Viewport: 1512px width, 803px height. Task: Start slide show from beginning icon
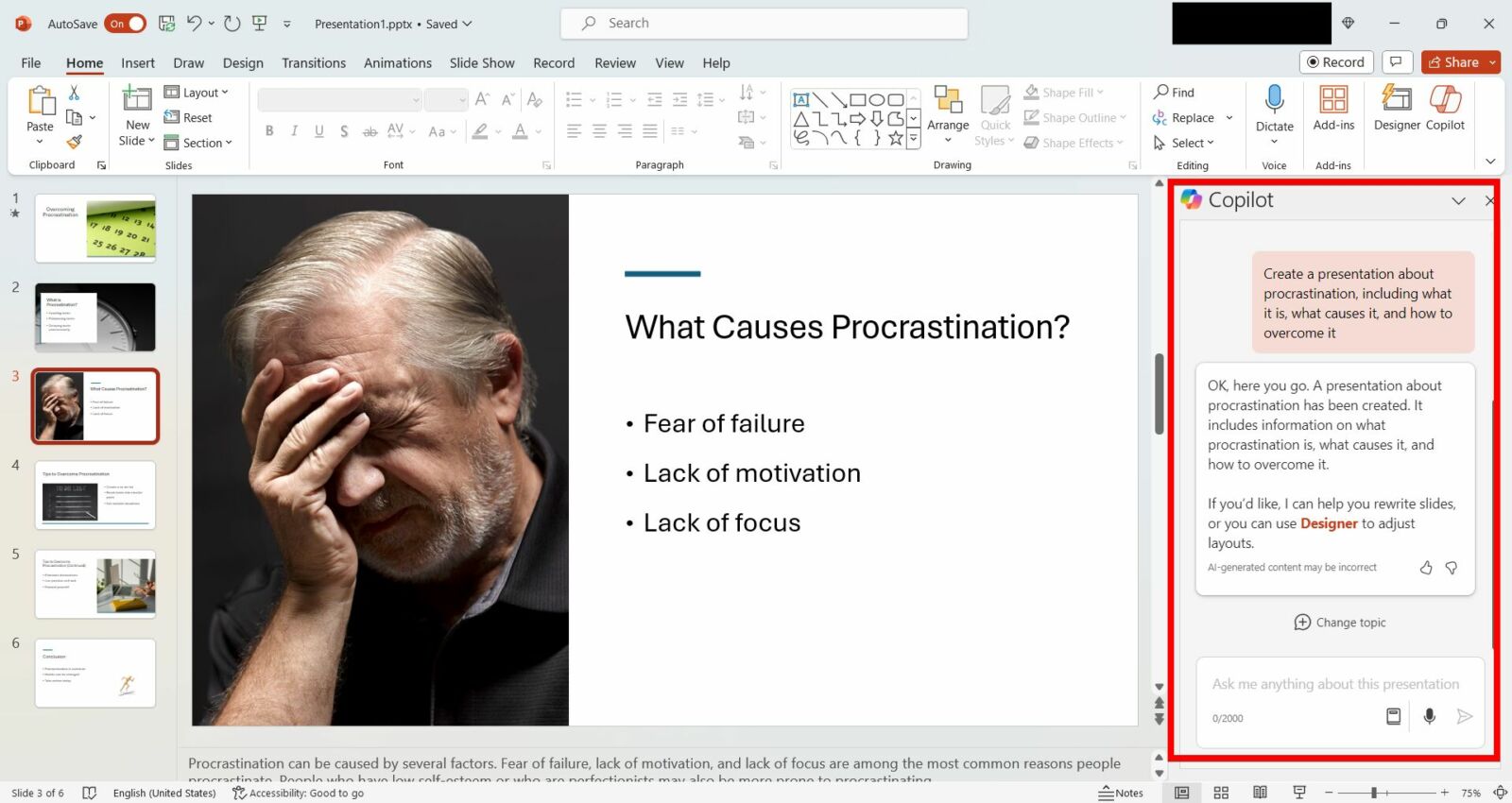pos(259,24)
